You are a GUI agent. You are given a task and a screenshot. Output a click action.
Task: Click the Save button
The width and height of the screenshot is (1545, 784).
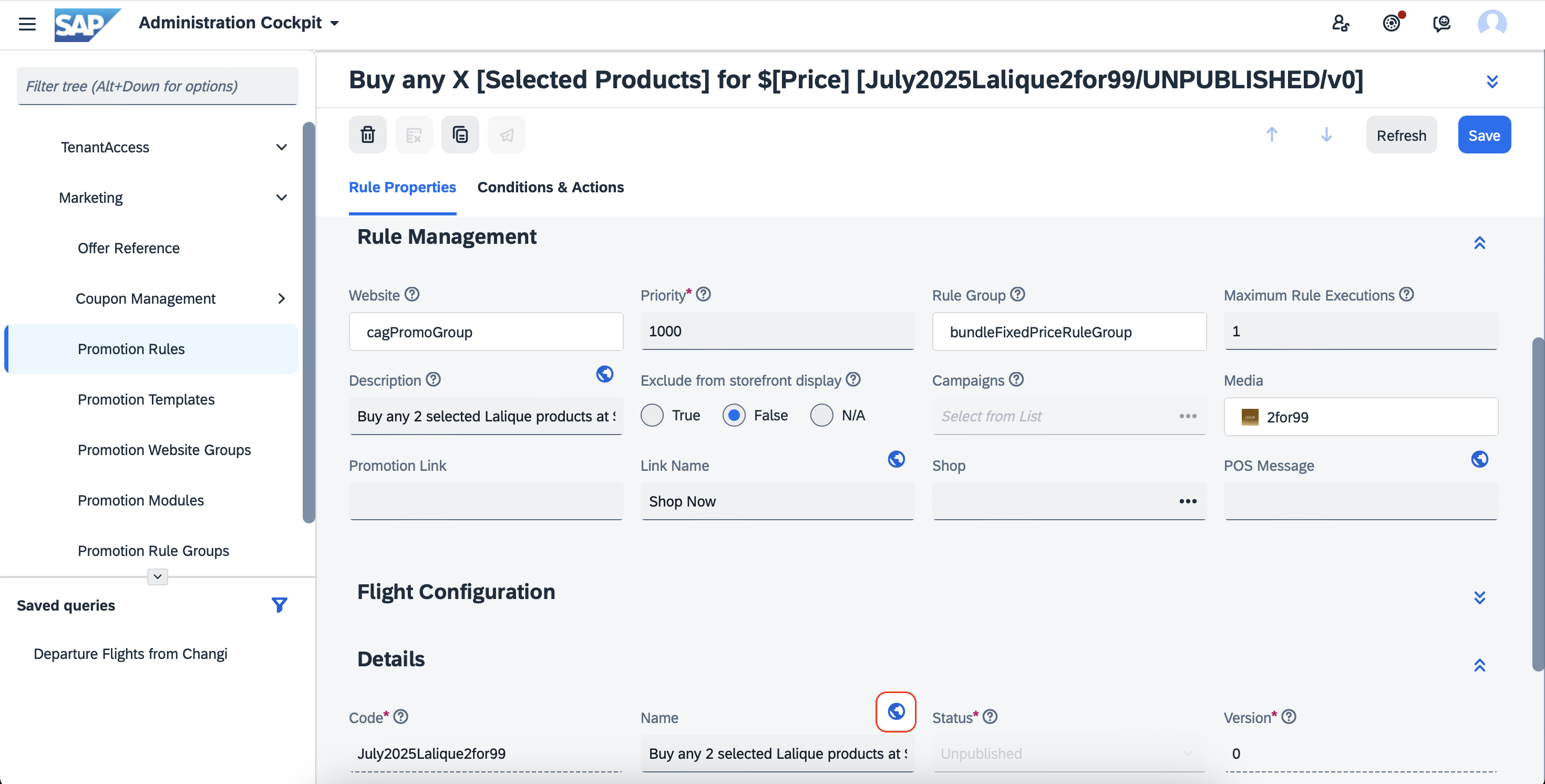coord(1484,135)
